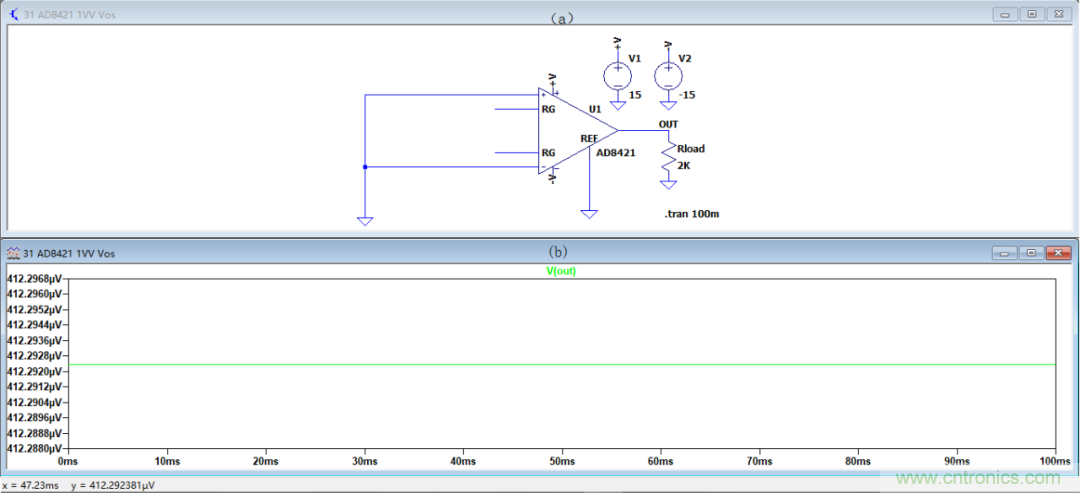1080x493 pixels.
Task: Click the waveform window title bar icon
Action: tap(13, 254)
